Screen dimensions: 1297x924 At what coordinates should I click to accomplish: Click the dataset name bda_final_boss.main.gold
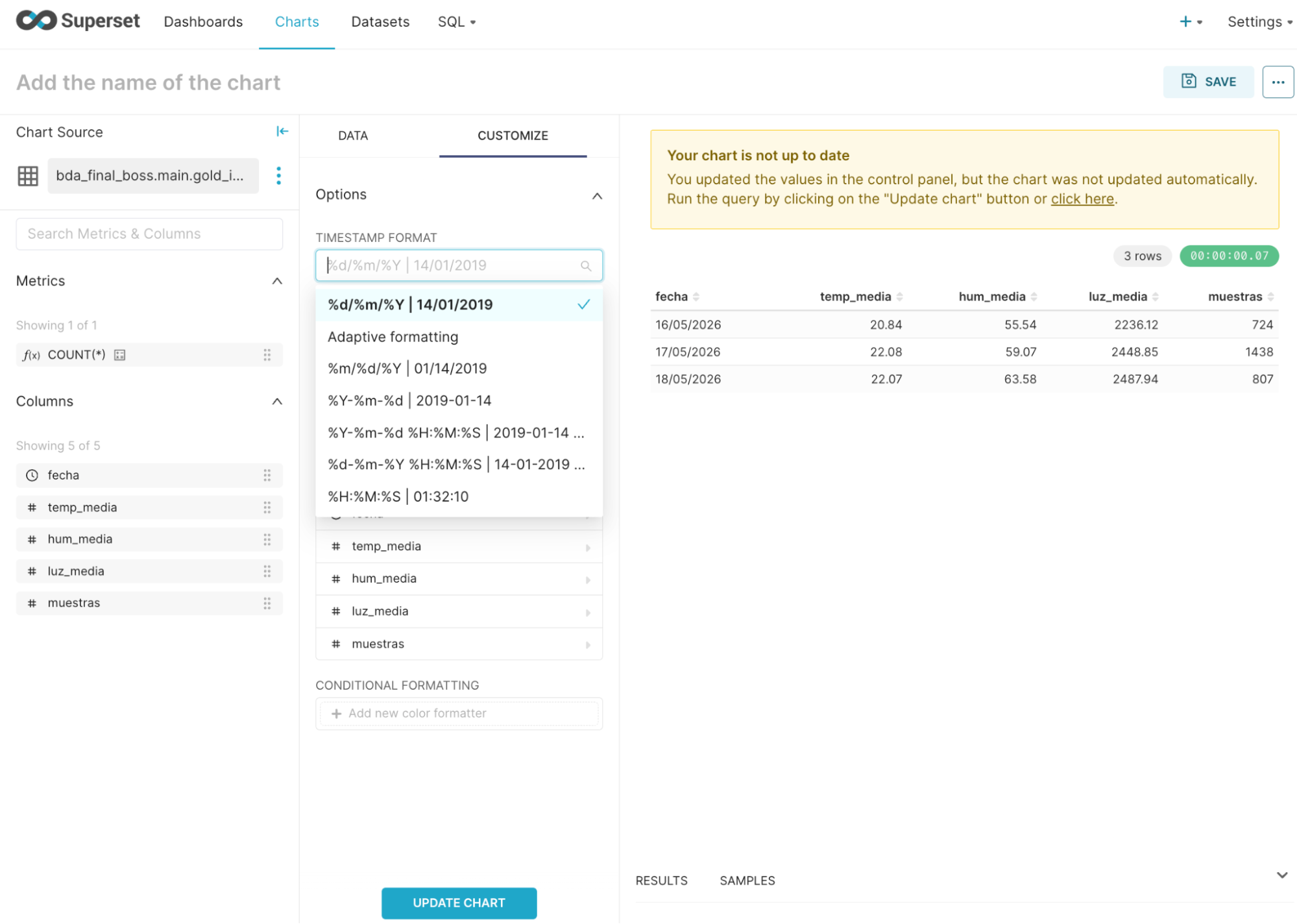click(x=152, y=176)
